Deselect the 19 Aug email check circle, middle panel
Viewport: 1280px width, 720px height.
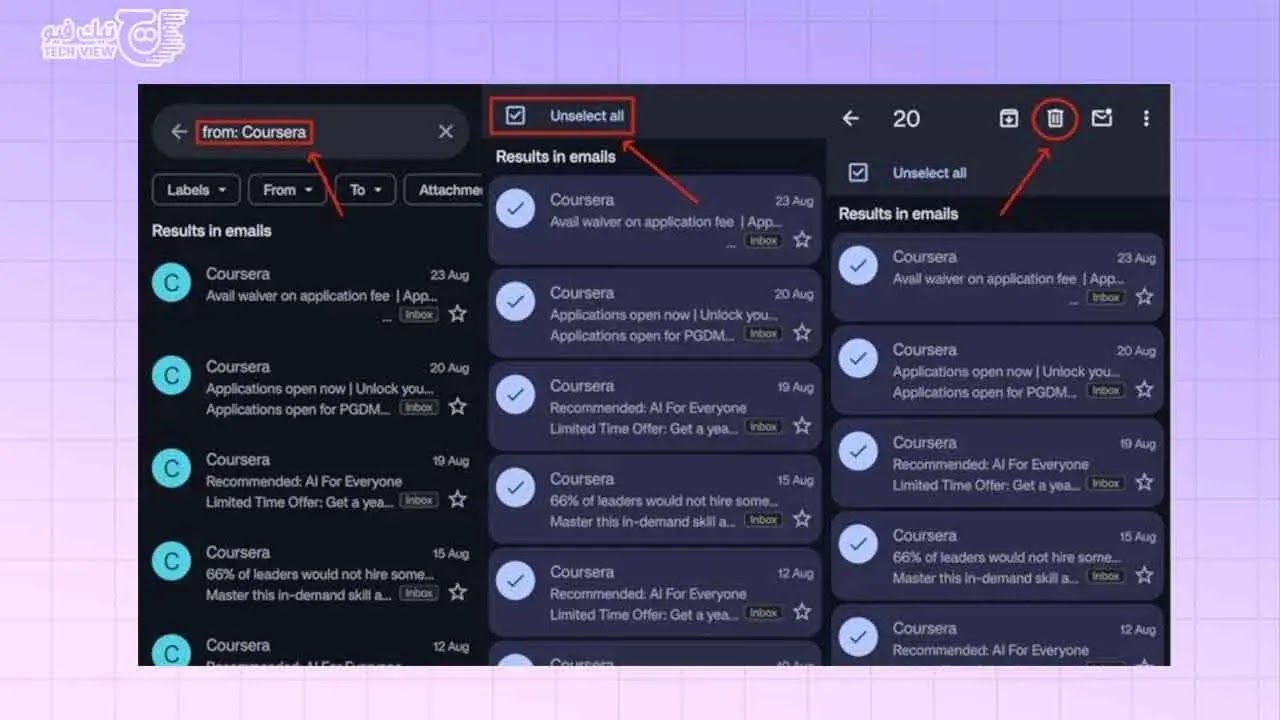(516, 395)
